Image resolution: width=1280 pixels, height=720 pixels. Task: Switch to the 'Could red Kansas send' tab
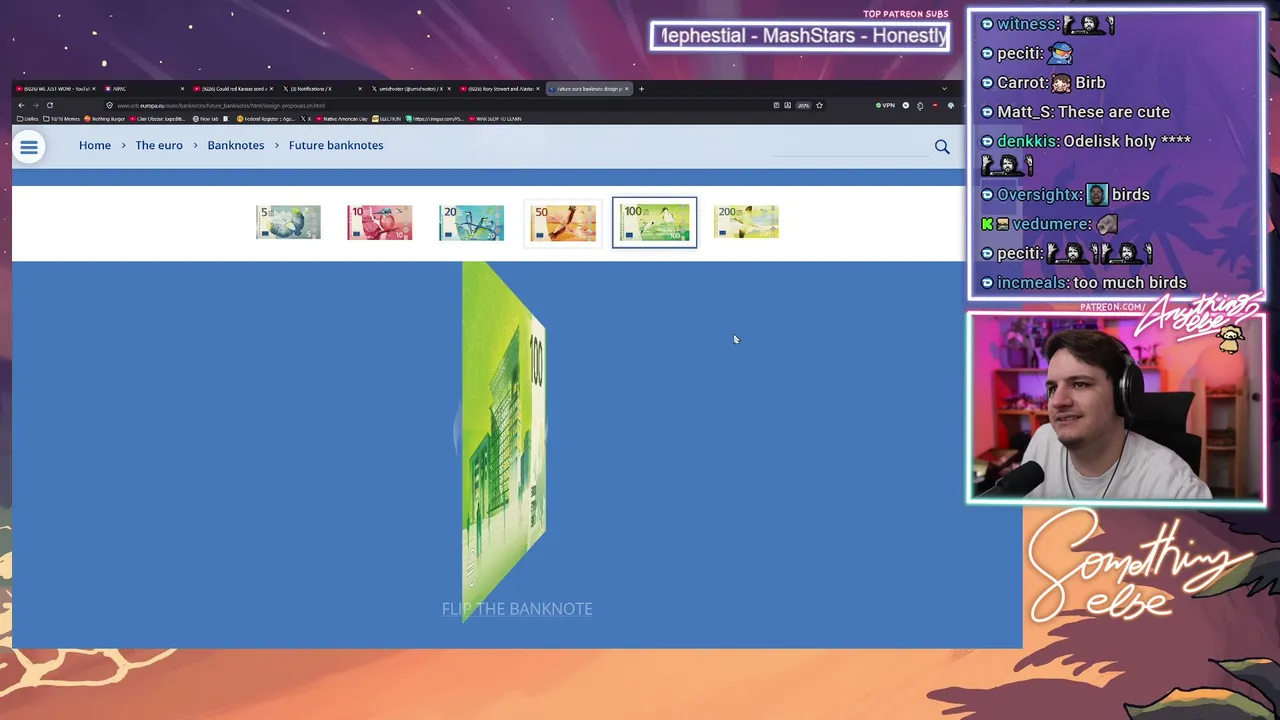pyautogui.click(x=235, y=89)
